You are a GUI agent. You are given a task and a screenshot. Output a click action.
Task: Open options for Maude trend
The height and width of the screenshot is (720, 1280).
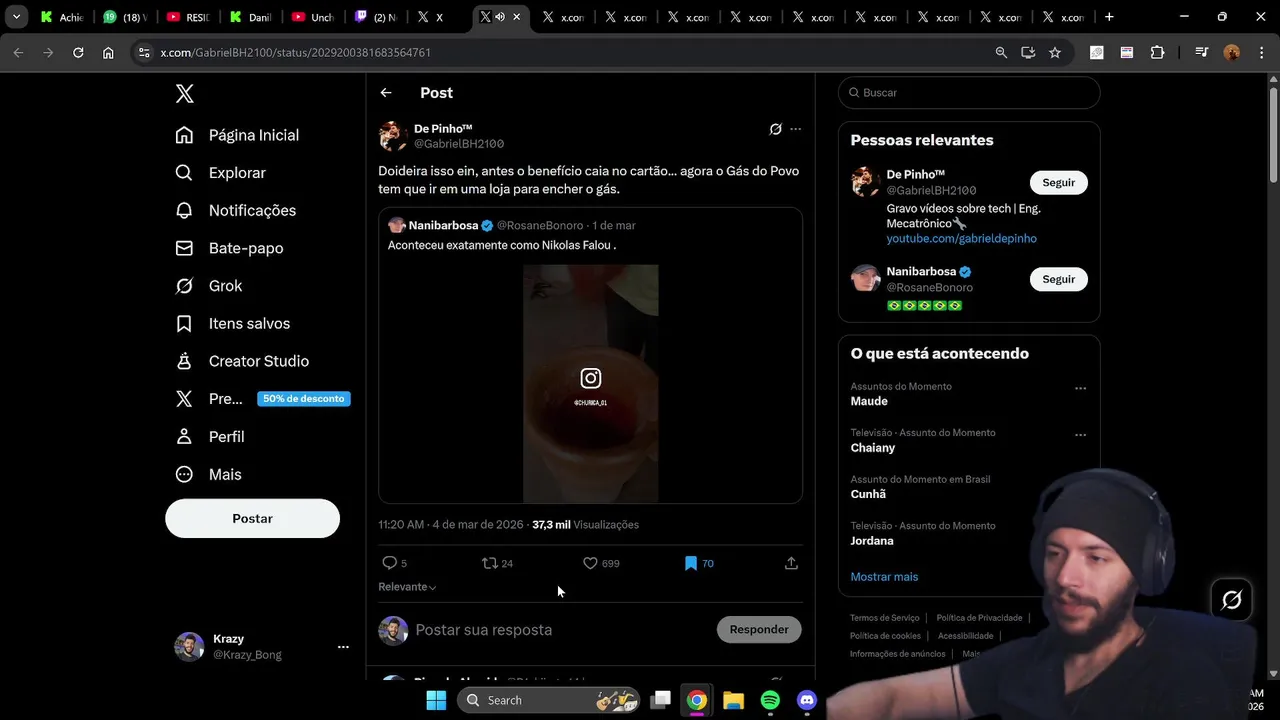click(x=1080, y=388)
